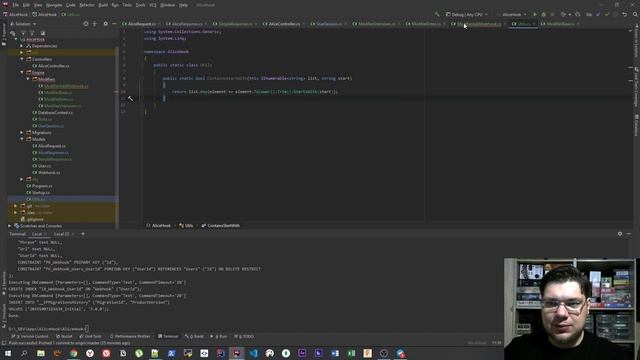Open the Version Control tool window

30,336
